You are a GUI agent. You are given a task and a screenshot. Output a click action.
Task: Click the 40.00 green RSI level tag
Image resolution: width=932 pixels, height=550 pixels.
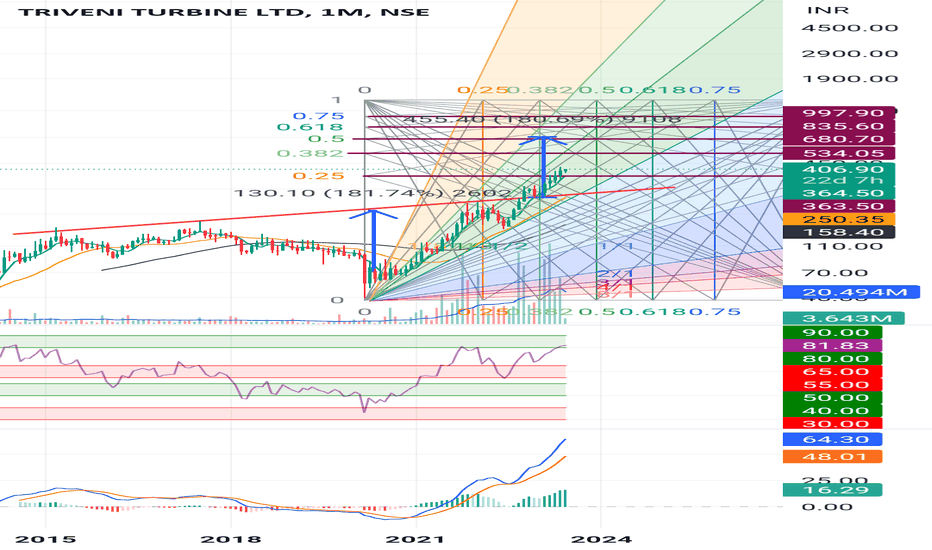pos(833,411)
